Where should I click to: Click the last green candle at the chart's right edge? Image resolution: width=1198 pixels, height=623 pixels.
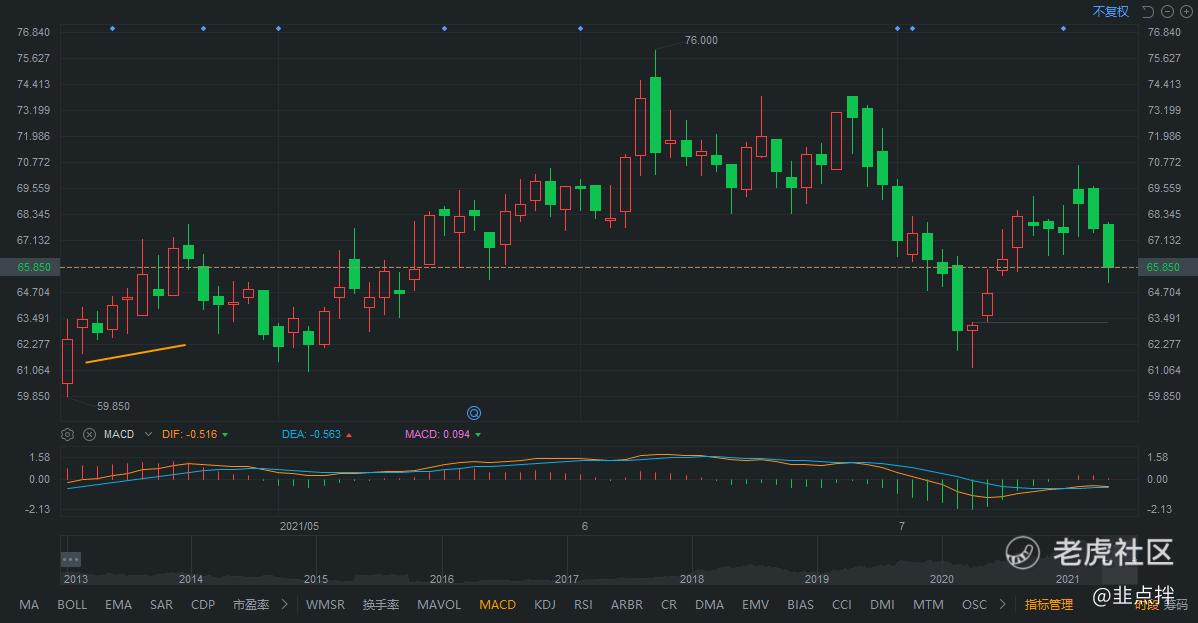1109,245
